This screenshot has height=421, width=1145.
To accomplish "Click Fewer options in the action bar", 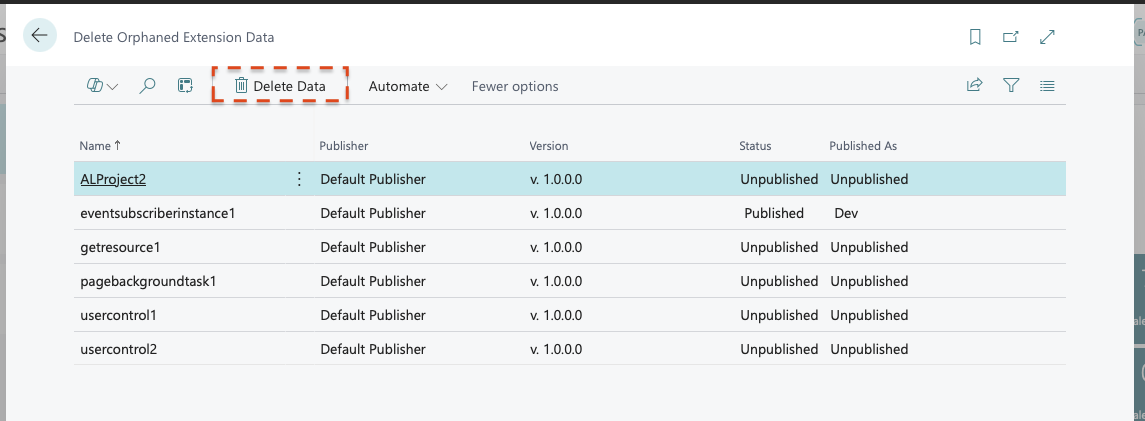I will pos(515,86).
